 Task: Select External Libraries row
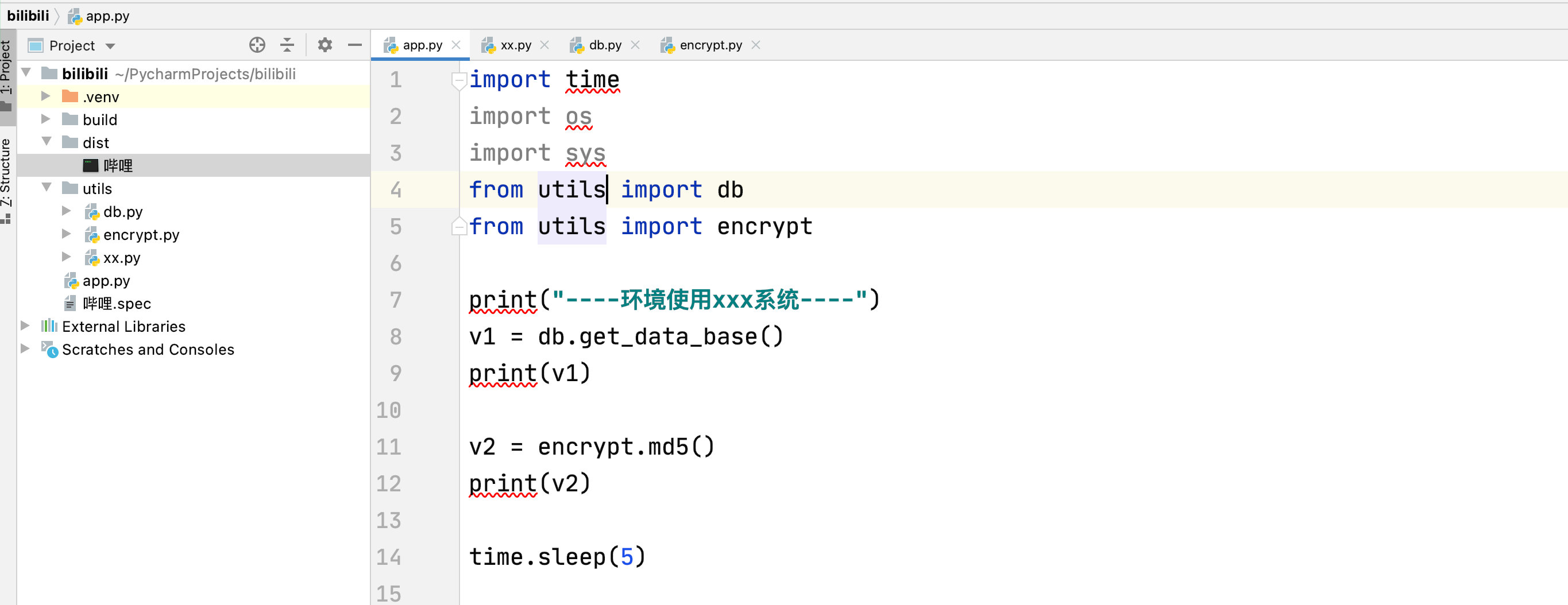point(194,327)
